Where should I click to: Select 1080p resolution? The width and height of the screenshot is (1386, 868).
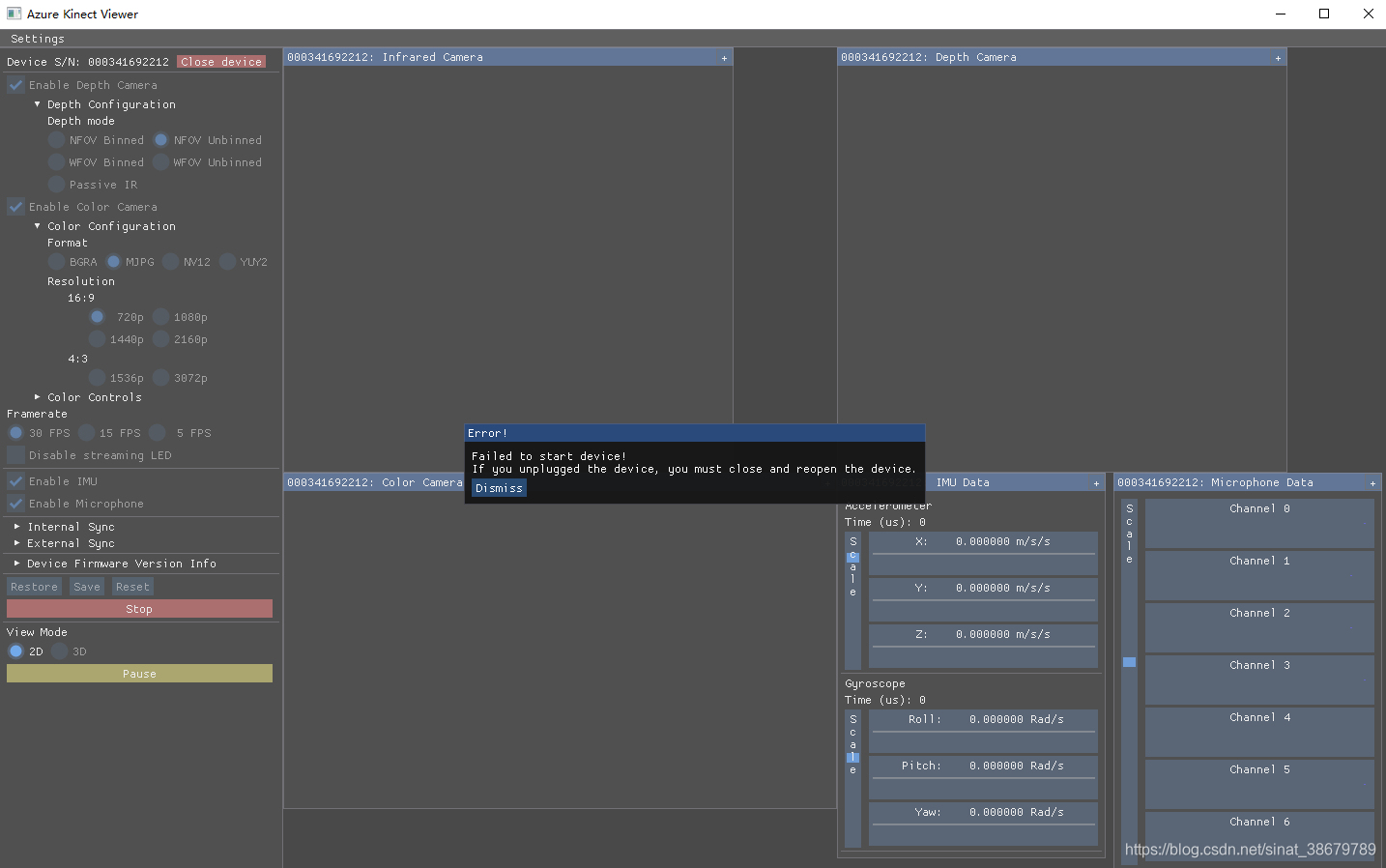click(161, 317)
